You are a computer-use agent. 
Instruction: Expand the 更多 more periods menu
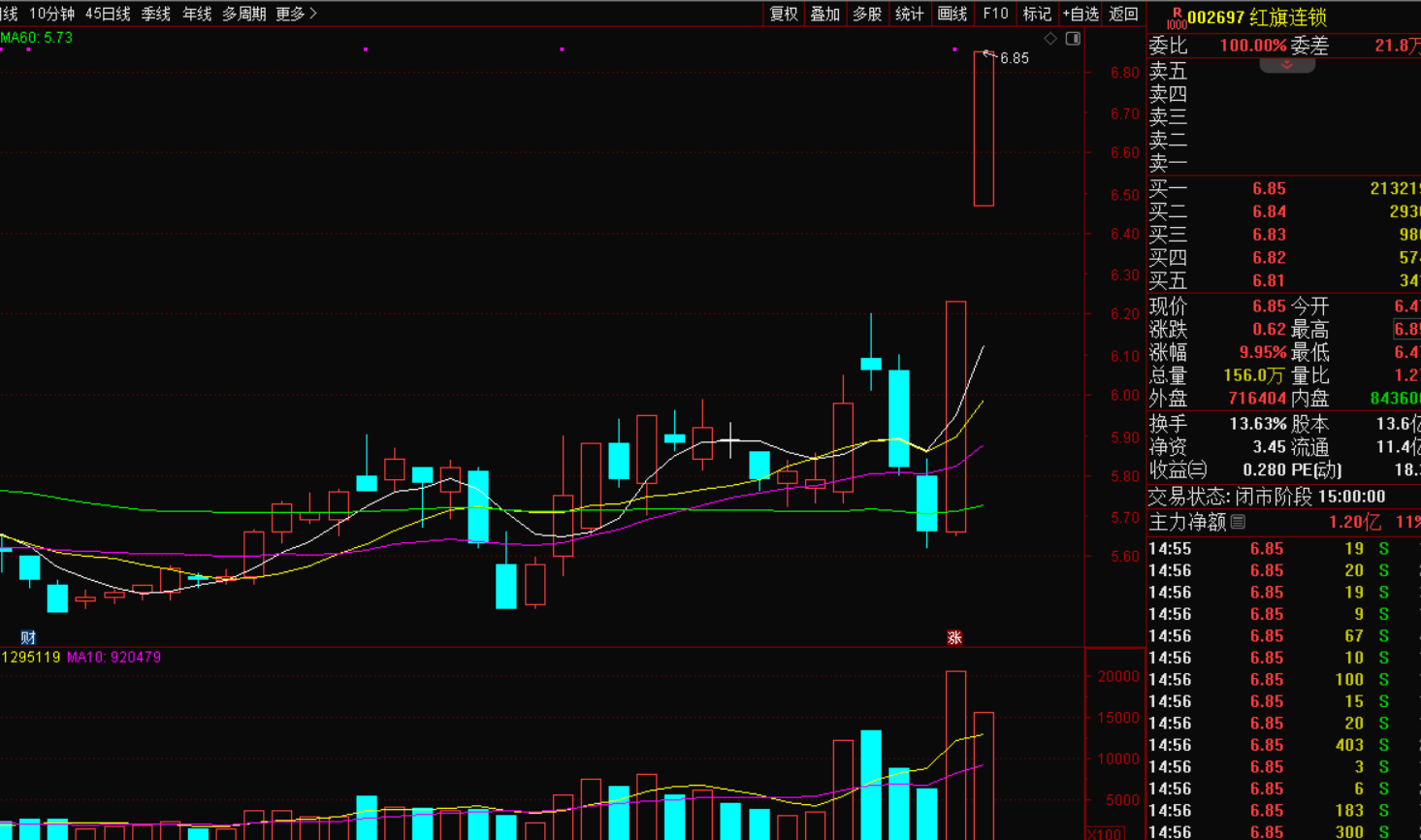(296, 14)
